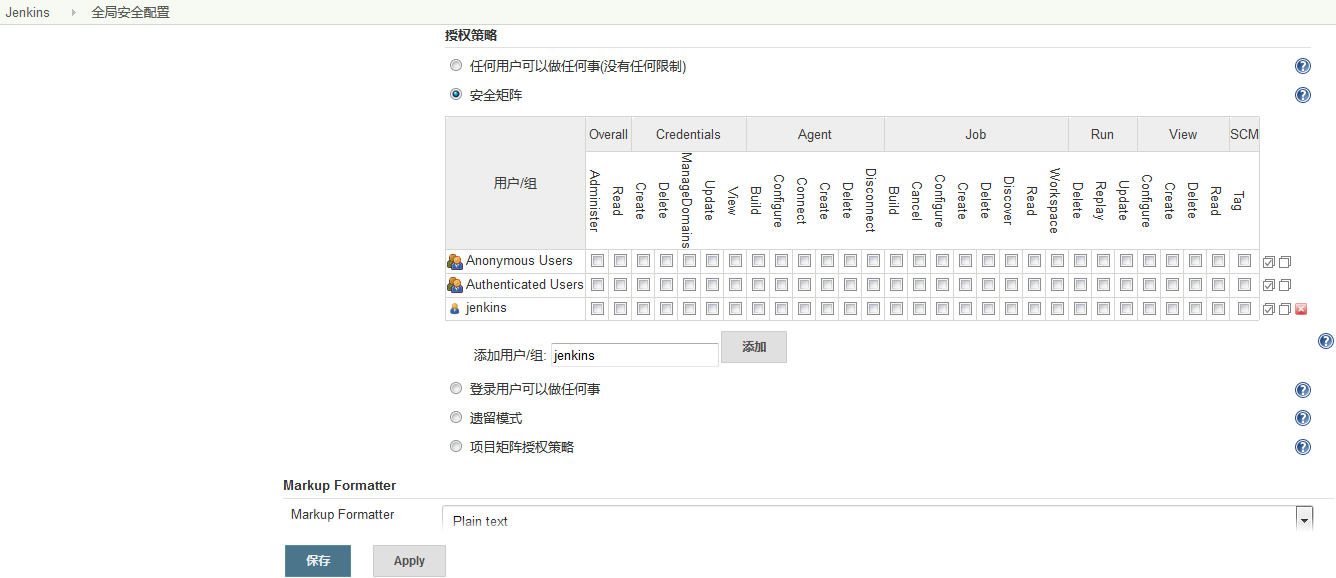The width and height of the screenshot is (1336, 578).
Task: Check Agent Connect for Authenticated Users
Action: (804, 285)
